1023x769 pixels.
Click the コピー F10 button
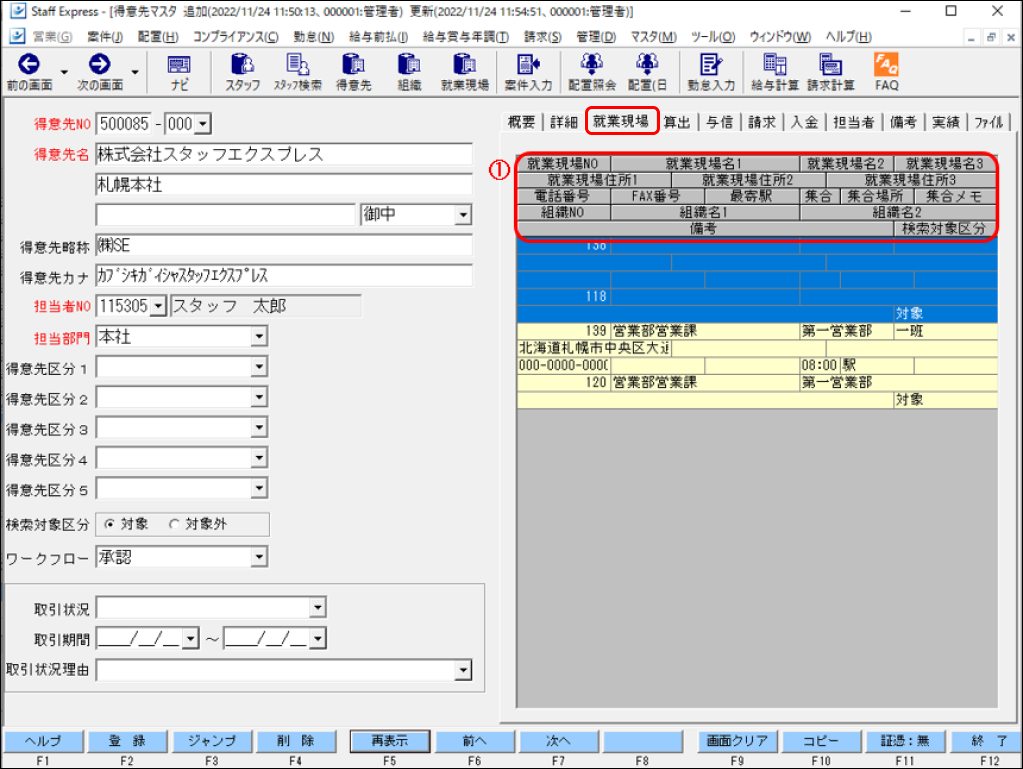(x=821, y=741)
